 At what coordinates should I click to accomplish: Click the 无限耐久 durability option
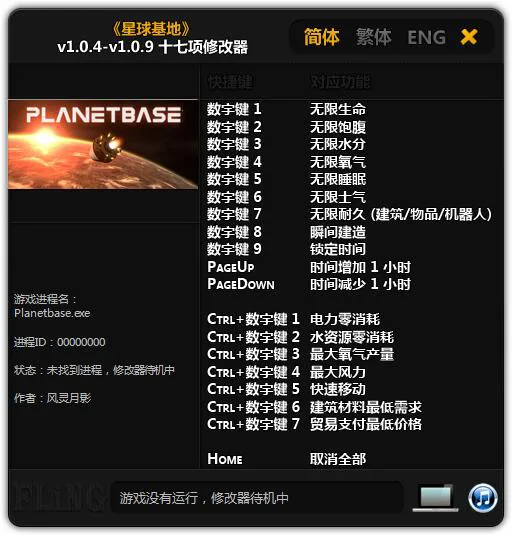pos(400,215)
